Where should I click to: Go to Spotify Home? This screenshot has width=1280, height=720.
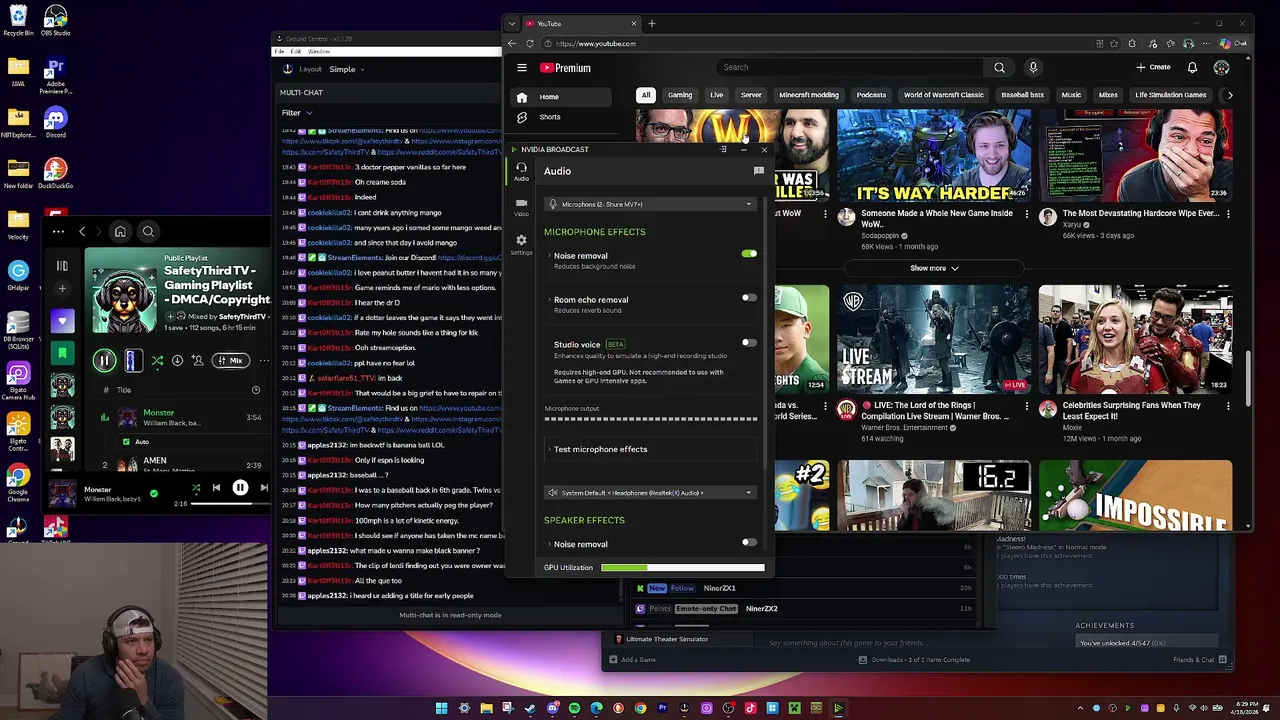(120, 232)
